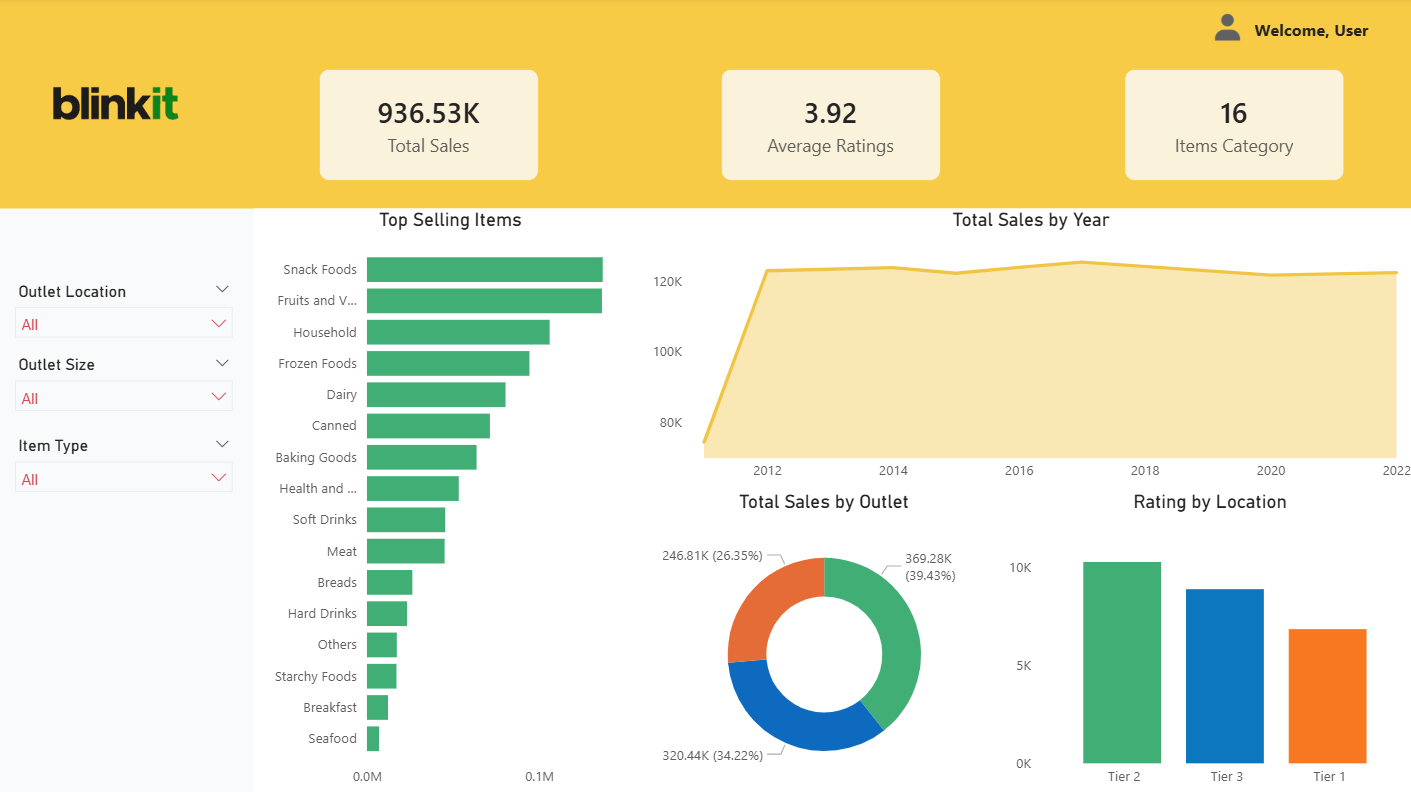Screen dimensions: 1411x792
Task: Click the Snack Foods axis label
Action: 320,270
